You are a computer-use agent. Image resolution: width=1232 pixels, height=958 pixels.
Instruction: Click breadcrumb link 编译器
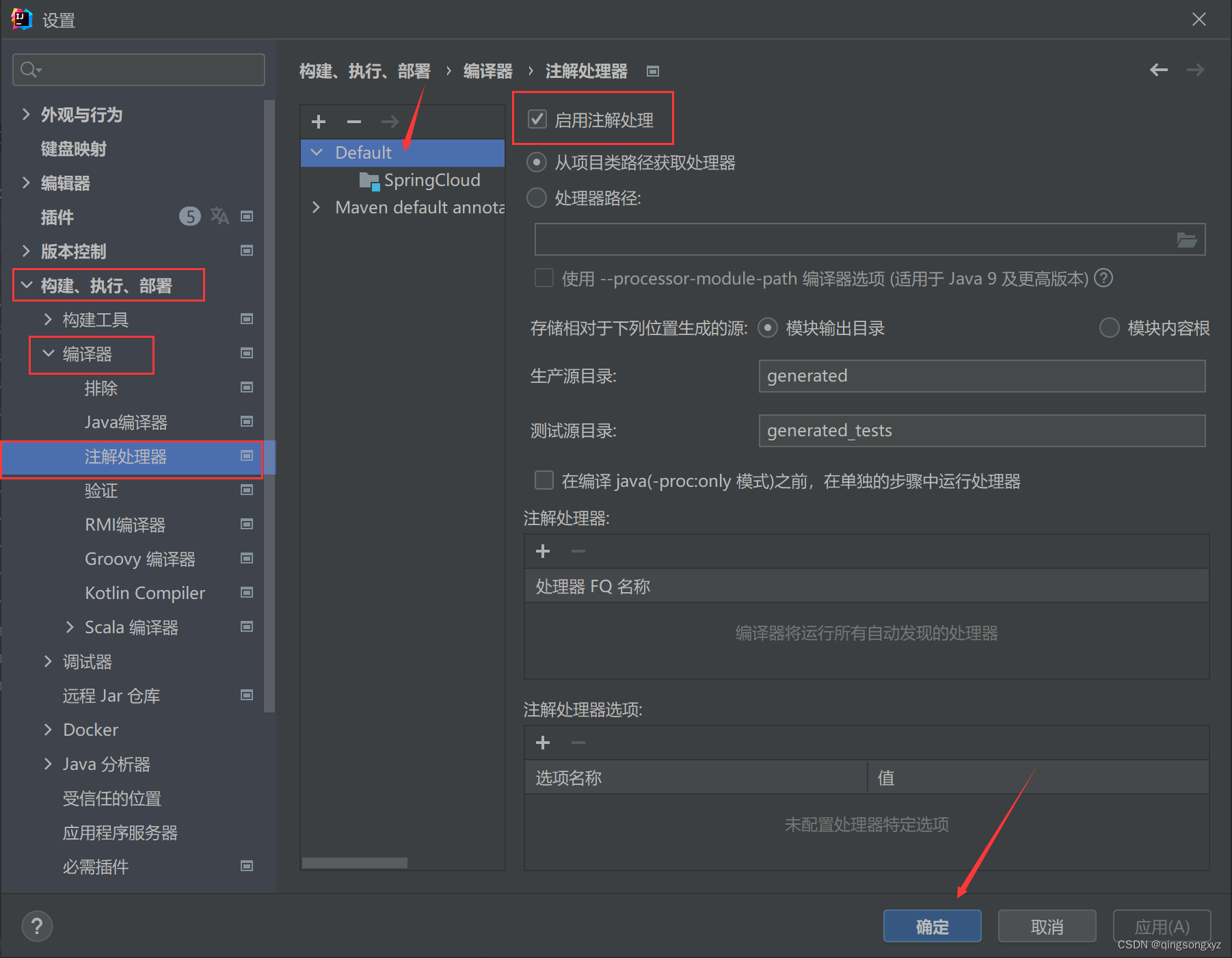pyautogui.click(x=488, y=71)
